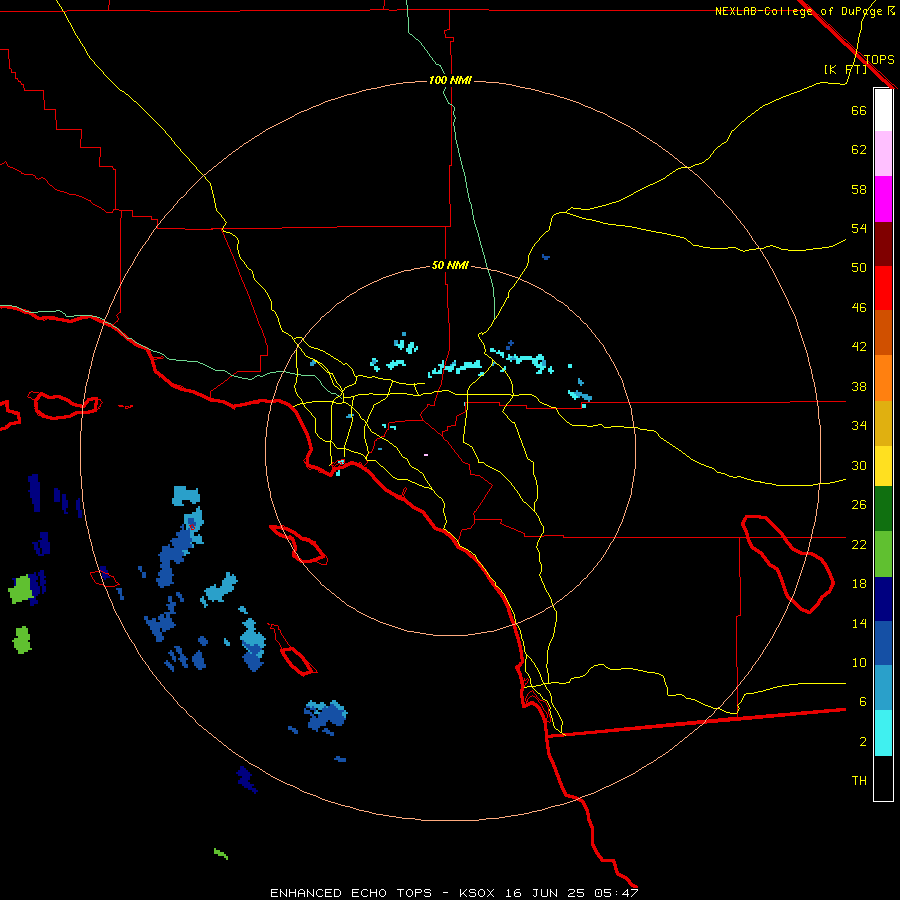Viewport: 900px width, 900px height.
Task: Select the black TH swatch in the legend
Action: (883, 778)
